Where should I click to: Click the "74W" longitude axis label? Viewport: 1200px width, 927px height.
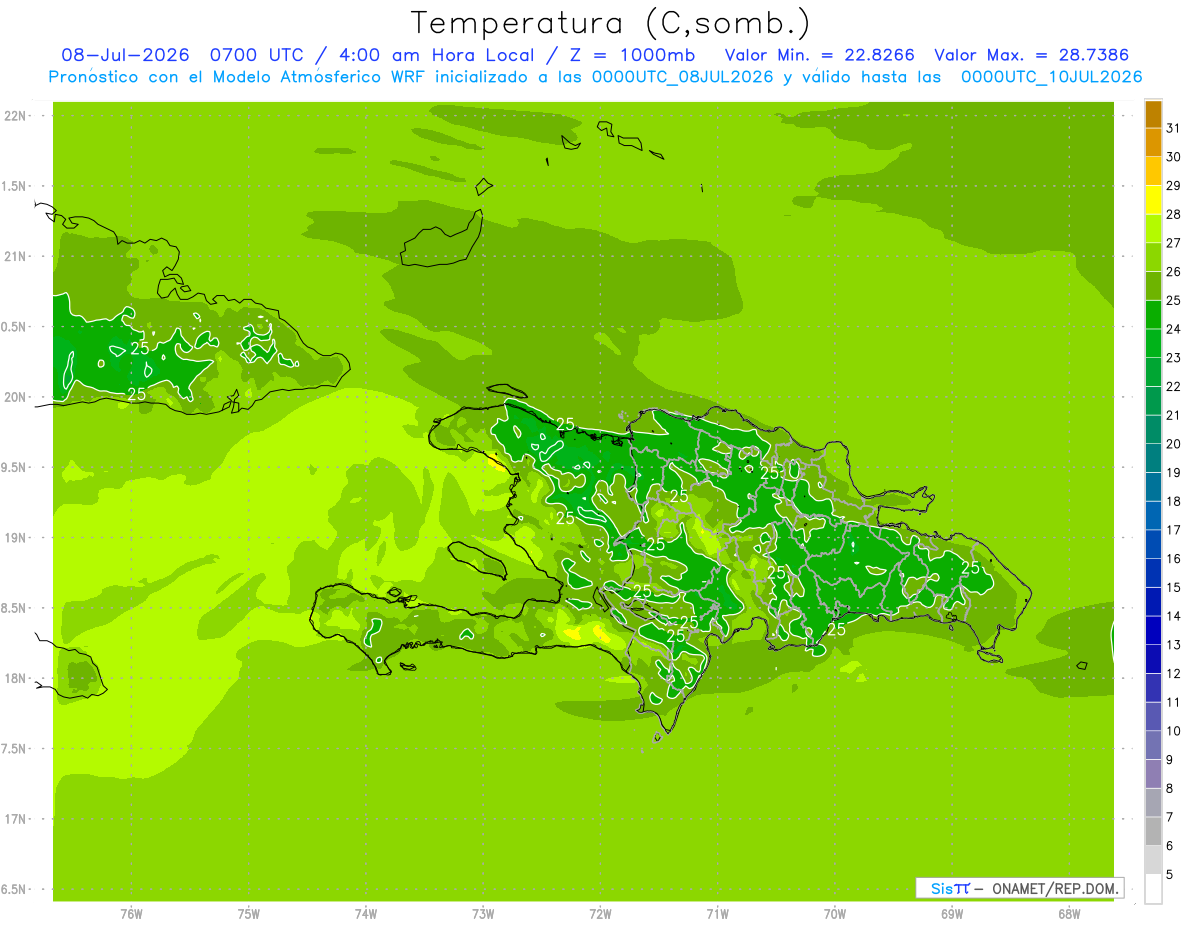(365, 913)
